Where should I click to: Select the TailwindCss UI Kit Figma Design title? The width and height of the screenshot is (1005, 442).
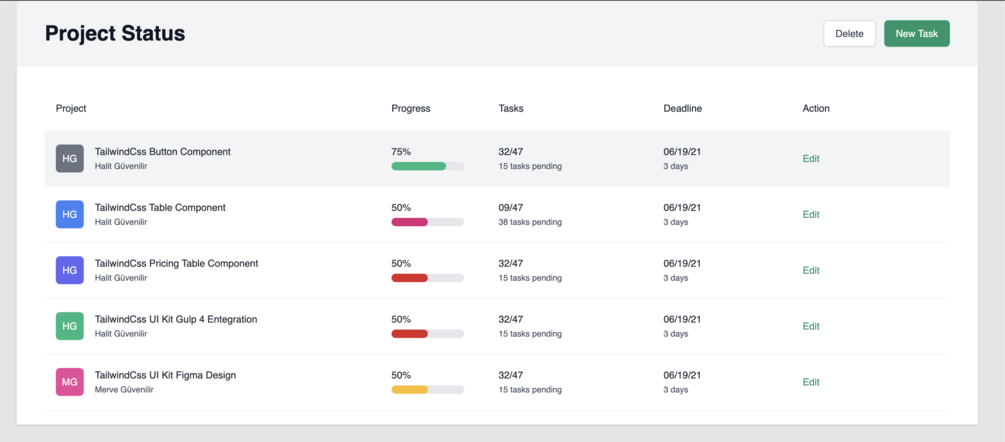point(165,375)
